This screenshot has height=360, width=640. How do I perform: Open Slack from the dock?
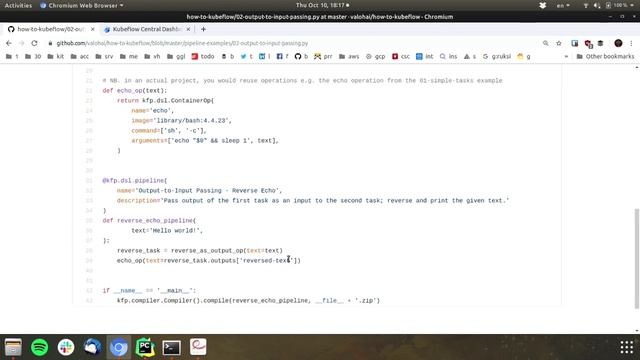point(66,347)
